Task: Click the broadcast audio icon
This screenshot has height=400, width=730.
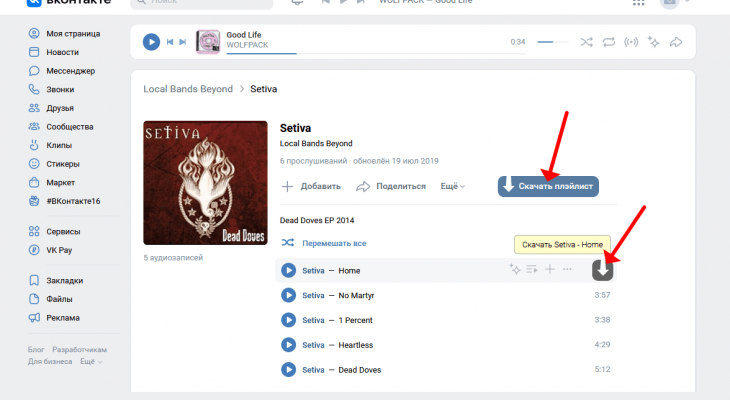Action: (x=631, y=42)
